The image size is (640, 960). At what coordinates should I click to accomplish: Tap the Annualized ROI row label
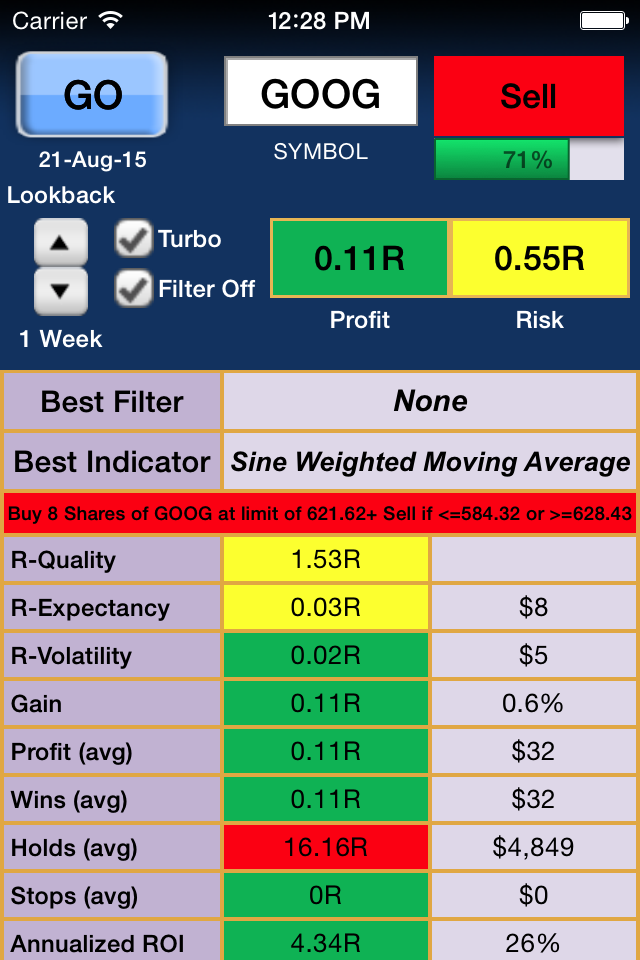(x=112, y=941)
